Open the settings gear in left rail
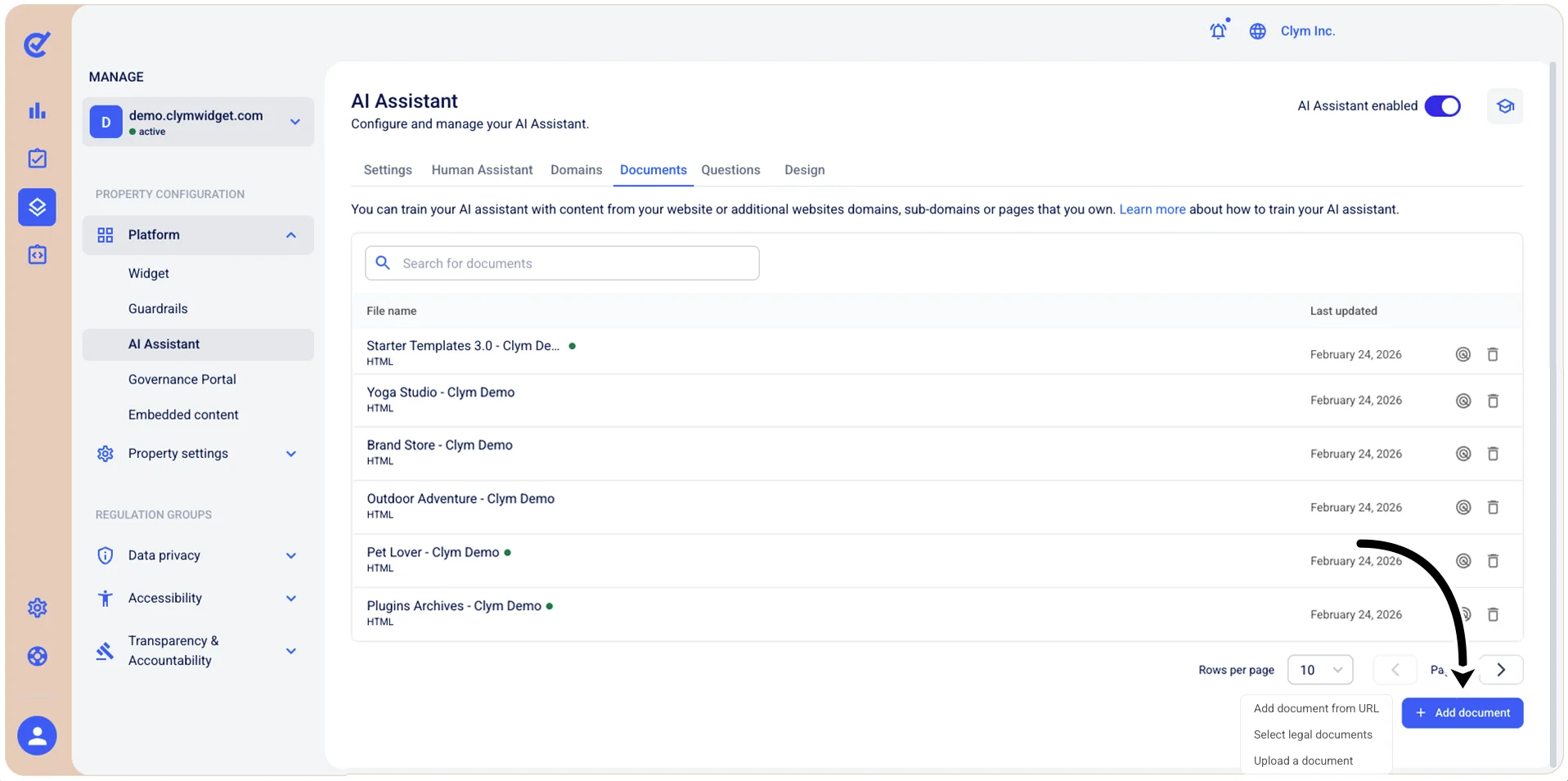 click(37, 608)
